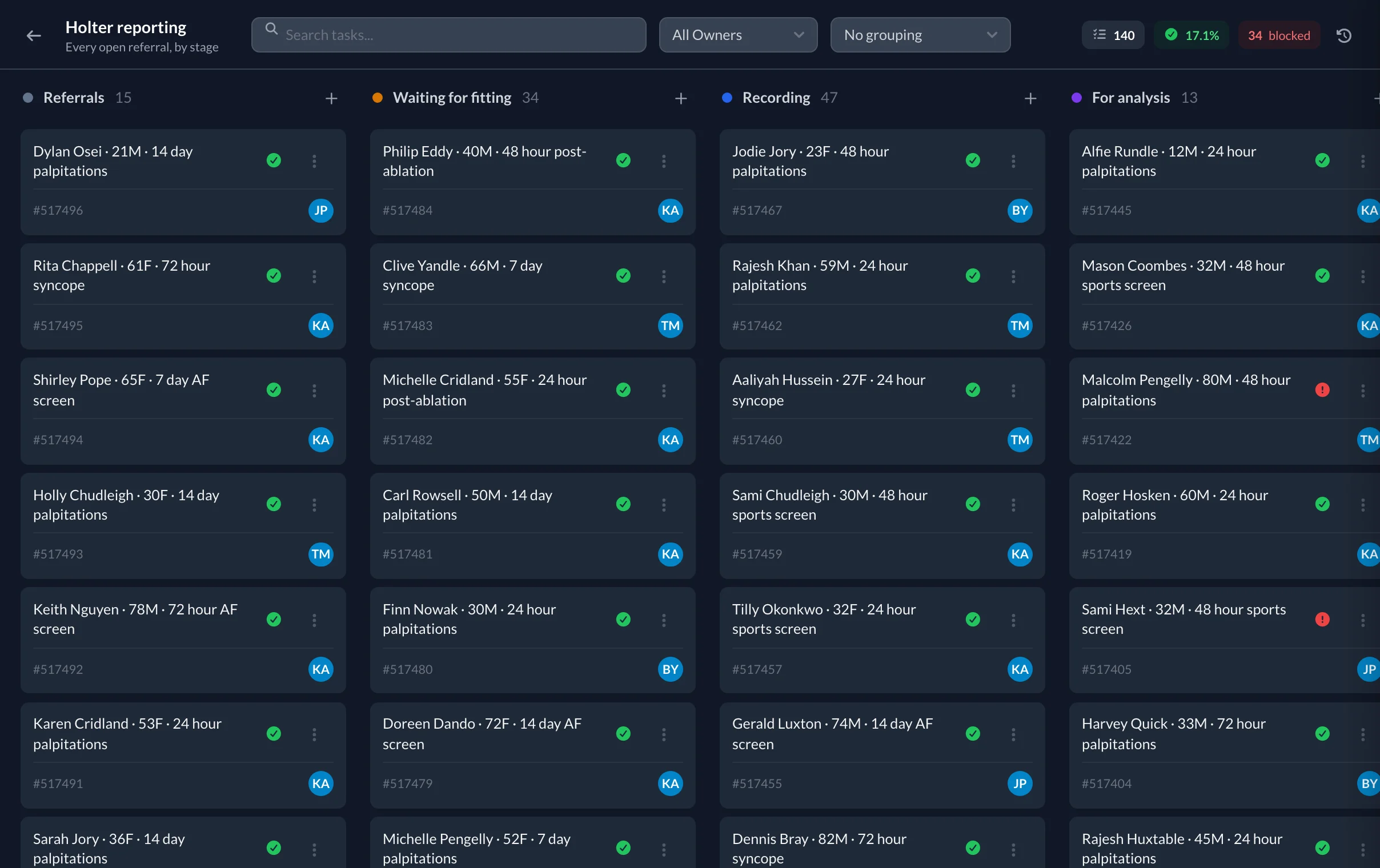Screen dimensions: 1380x868
Task: Click BY avatar on Finn Nowak card
Action: tap(671, 669)
